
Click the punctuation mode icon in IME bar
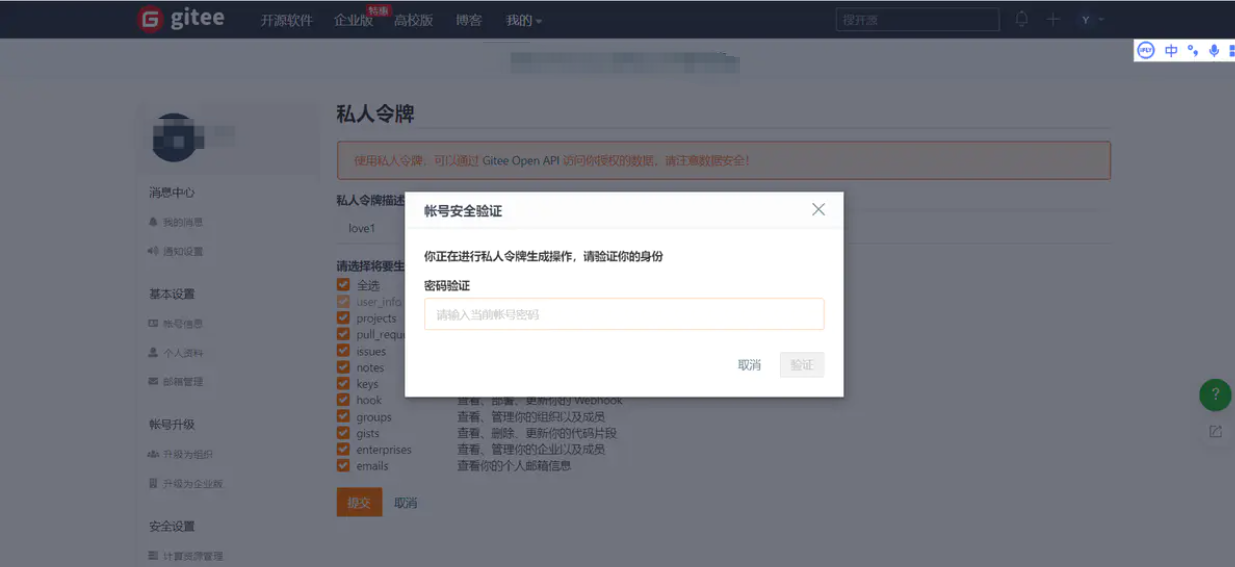[1192, 50]
